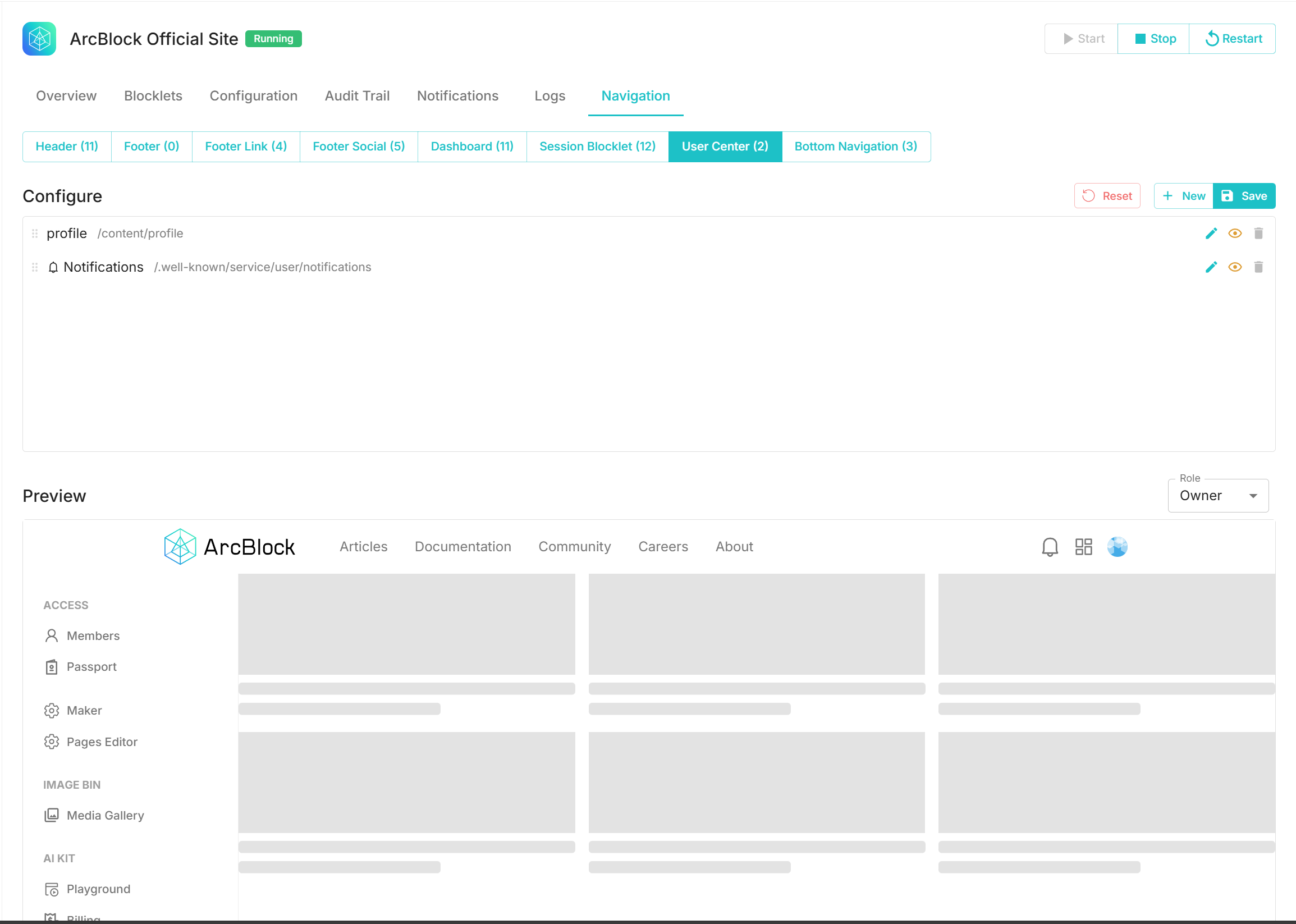This screenshot has width=1296, height=924.
Task: Open Media Gallery in the preview sidebar
Action: click(106, 815)
